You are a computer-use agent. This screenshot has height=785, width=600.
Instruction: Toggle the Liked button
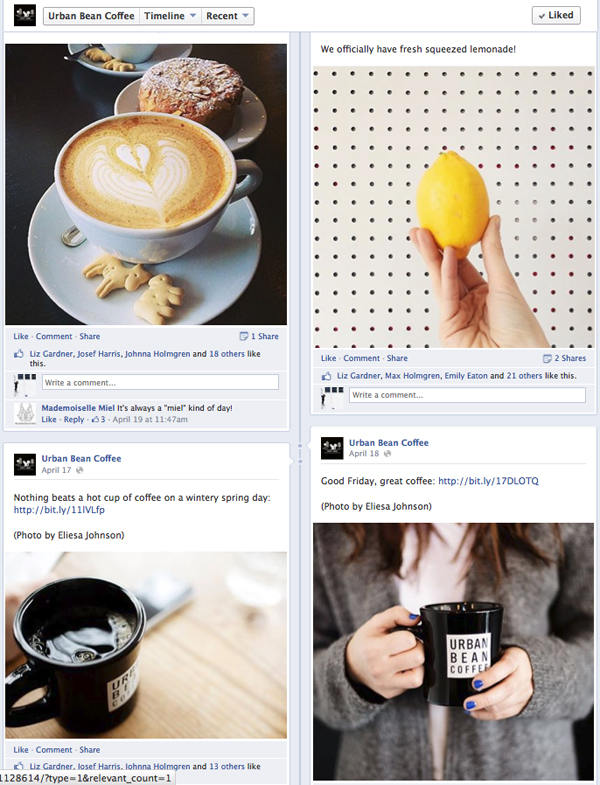(x=556, y=16)
